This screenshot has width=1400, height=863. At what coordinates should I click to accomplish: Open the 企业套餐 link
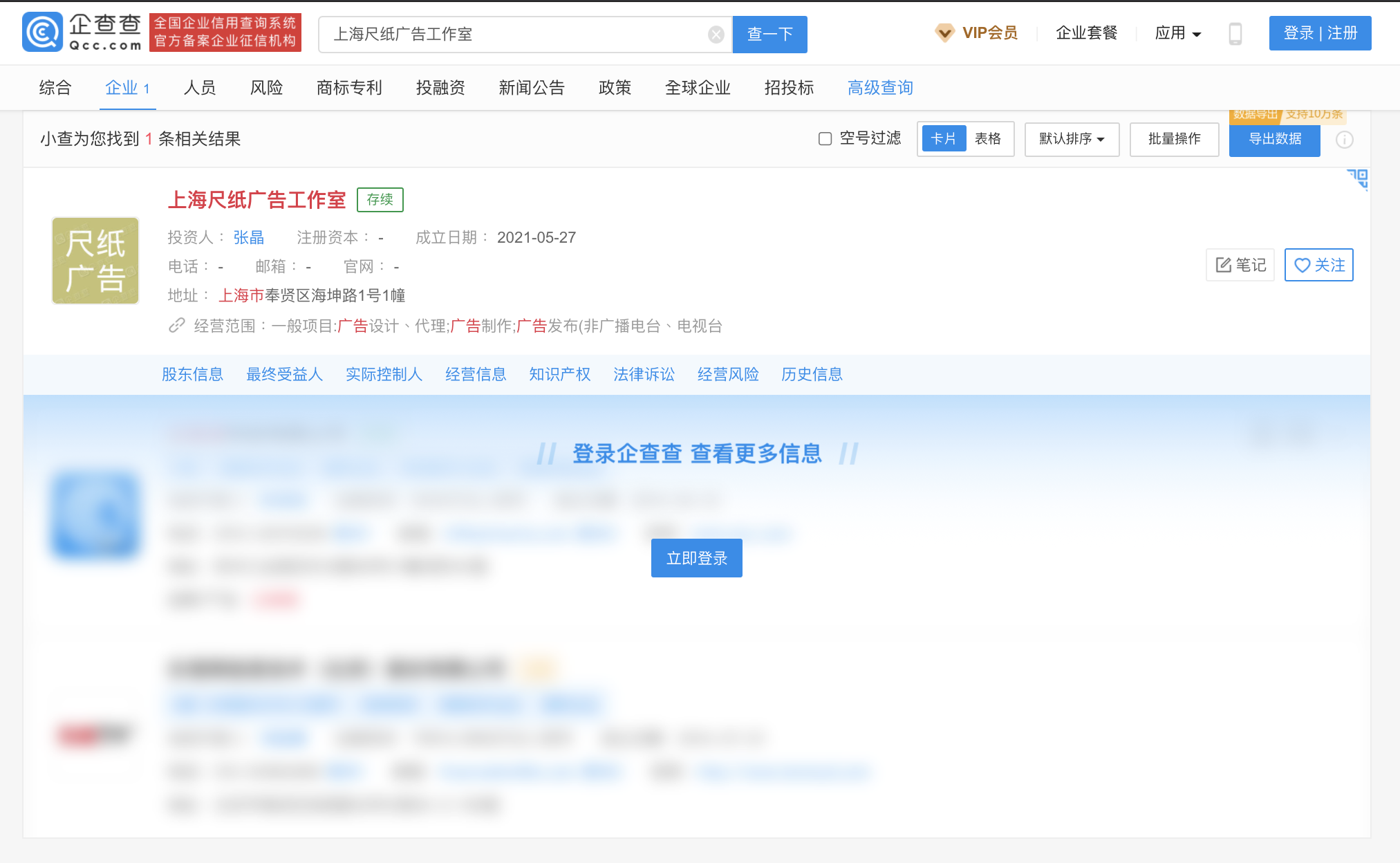pyautogui.click(x=1086, y=33)
